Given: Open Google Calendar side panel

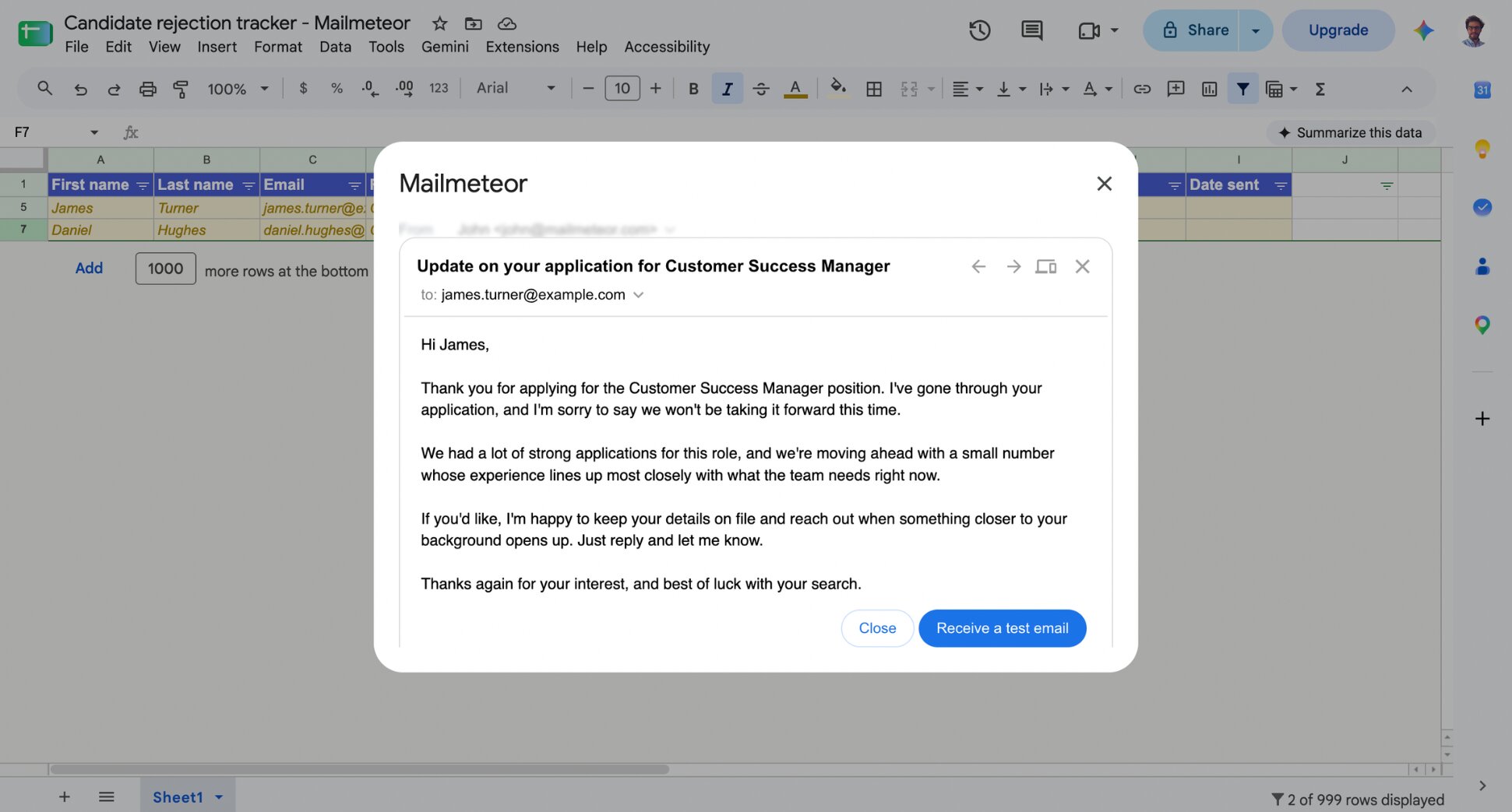Looking at the screenshot, I should 1482,90.
